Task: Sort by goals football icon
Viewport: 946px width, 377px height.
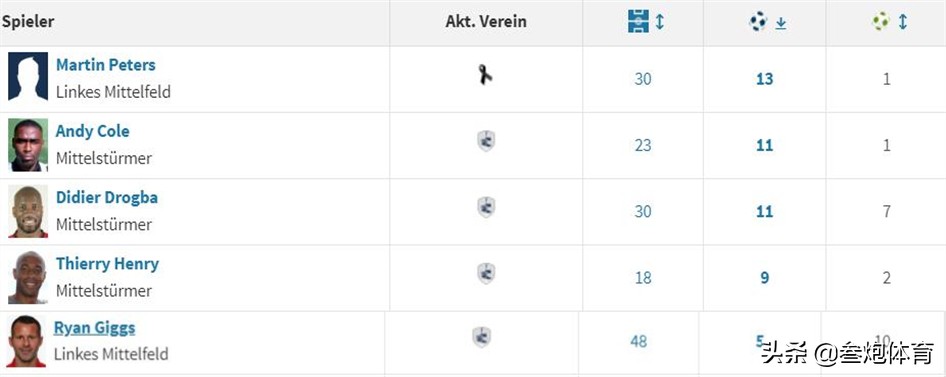Action: coord(758,22)
